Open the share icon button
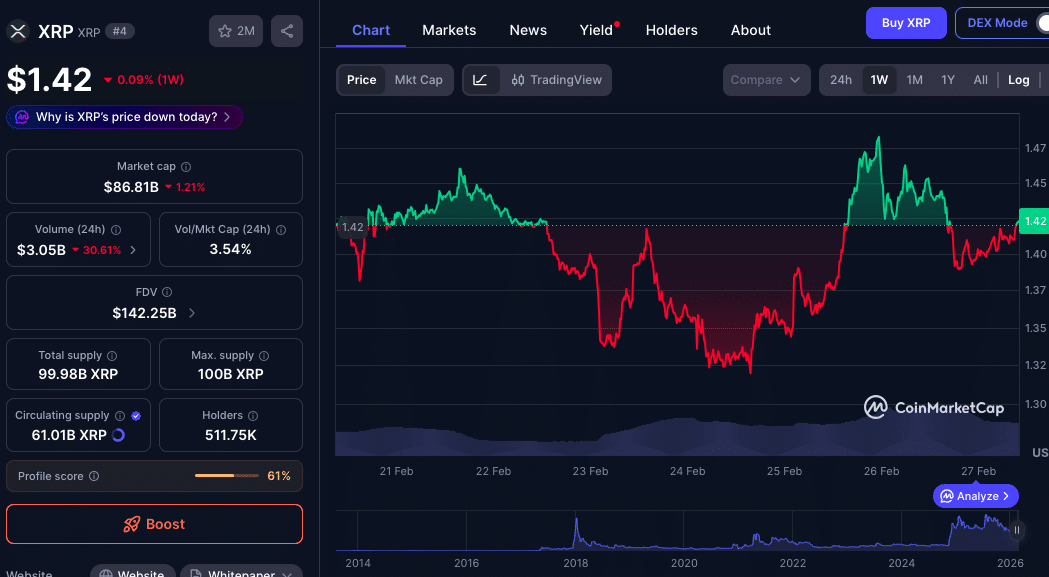This screenshot has height=577, width=1049. pos(287,31)
